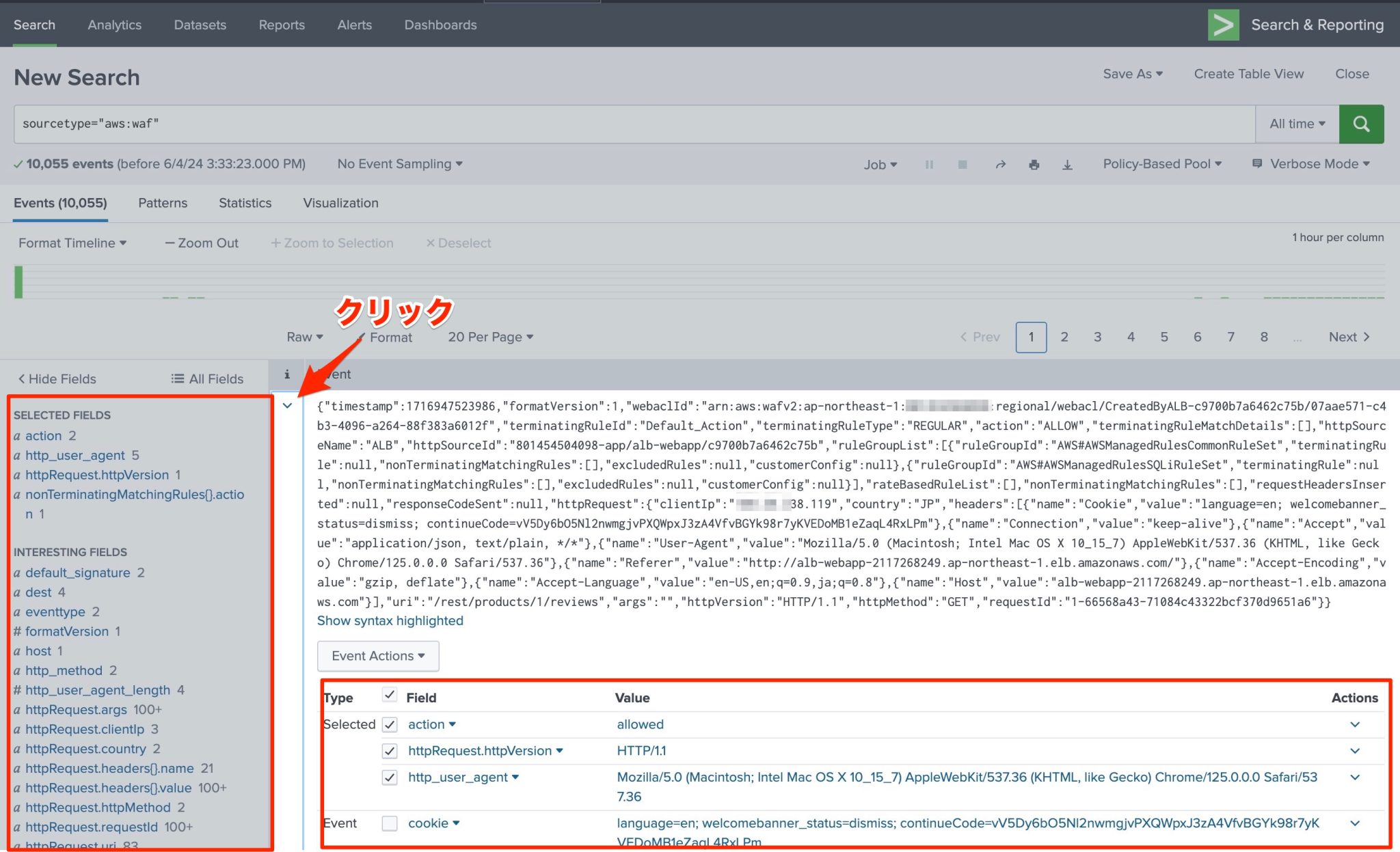1400x852 pixels.
Task: Run the search with the green magnifier button
Action: (1361, 124)
